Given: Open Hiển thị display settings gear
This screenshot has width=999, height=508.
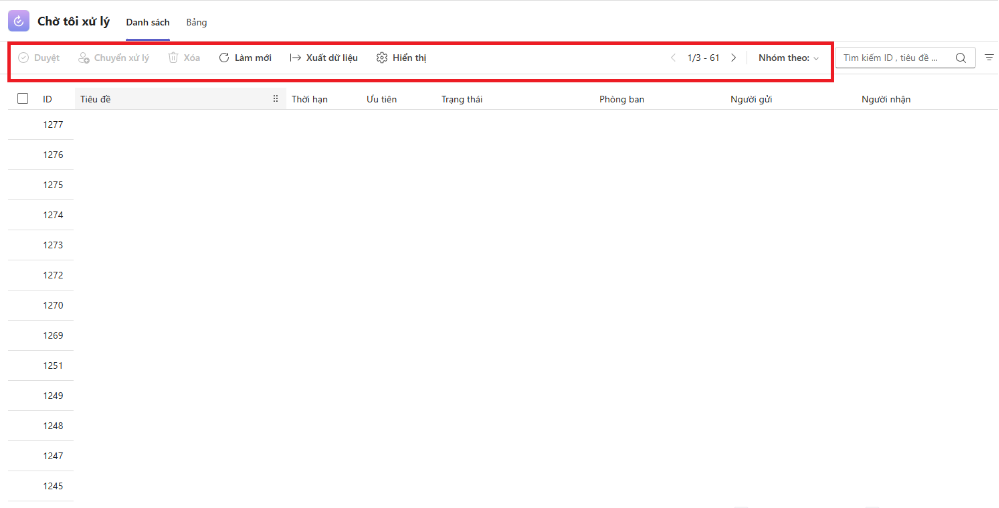Looking at the screenshot, I should (x=382, y=58).
